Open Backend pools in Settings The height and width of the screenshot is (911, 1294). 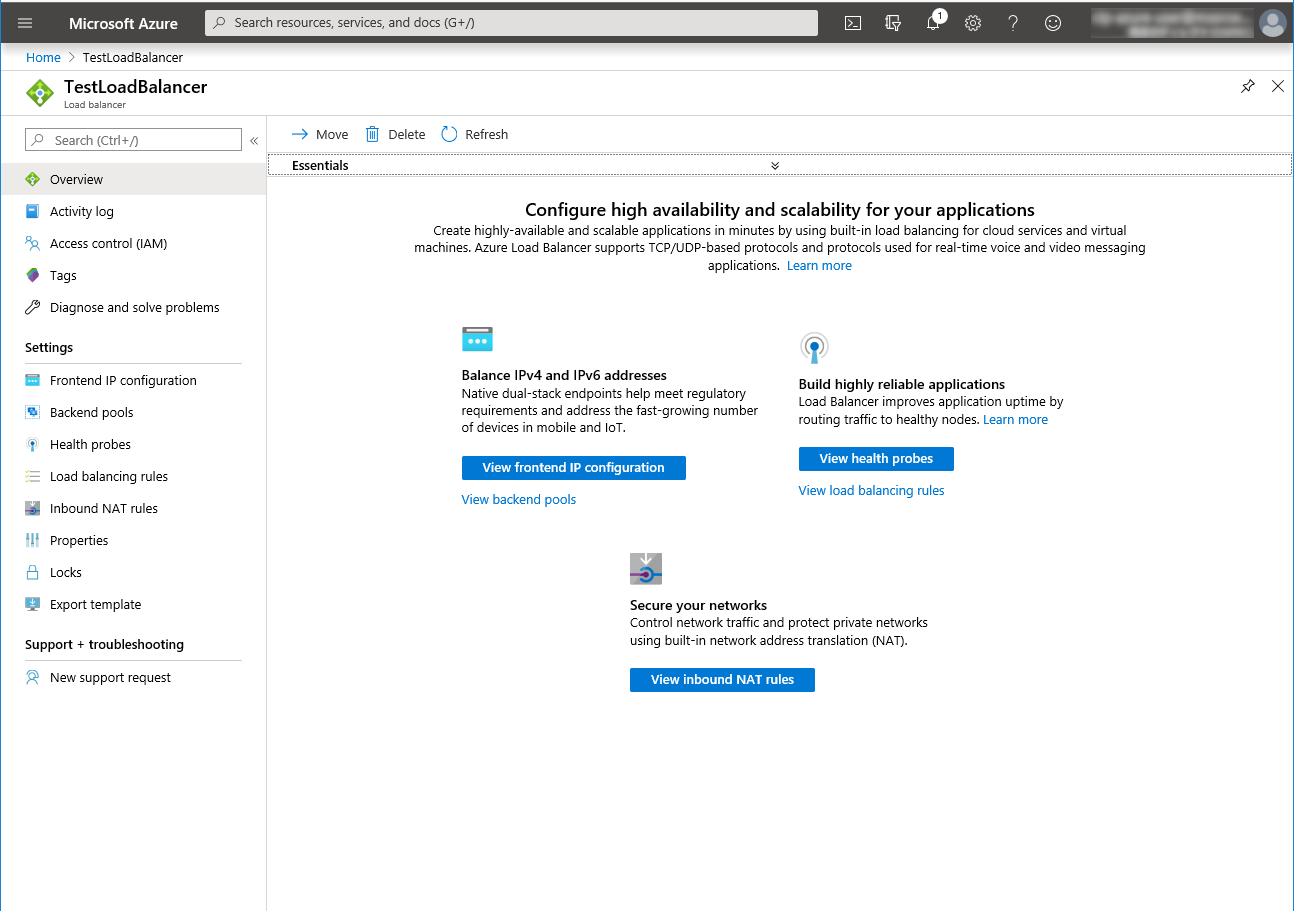tap(91, 412)
